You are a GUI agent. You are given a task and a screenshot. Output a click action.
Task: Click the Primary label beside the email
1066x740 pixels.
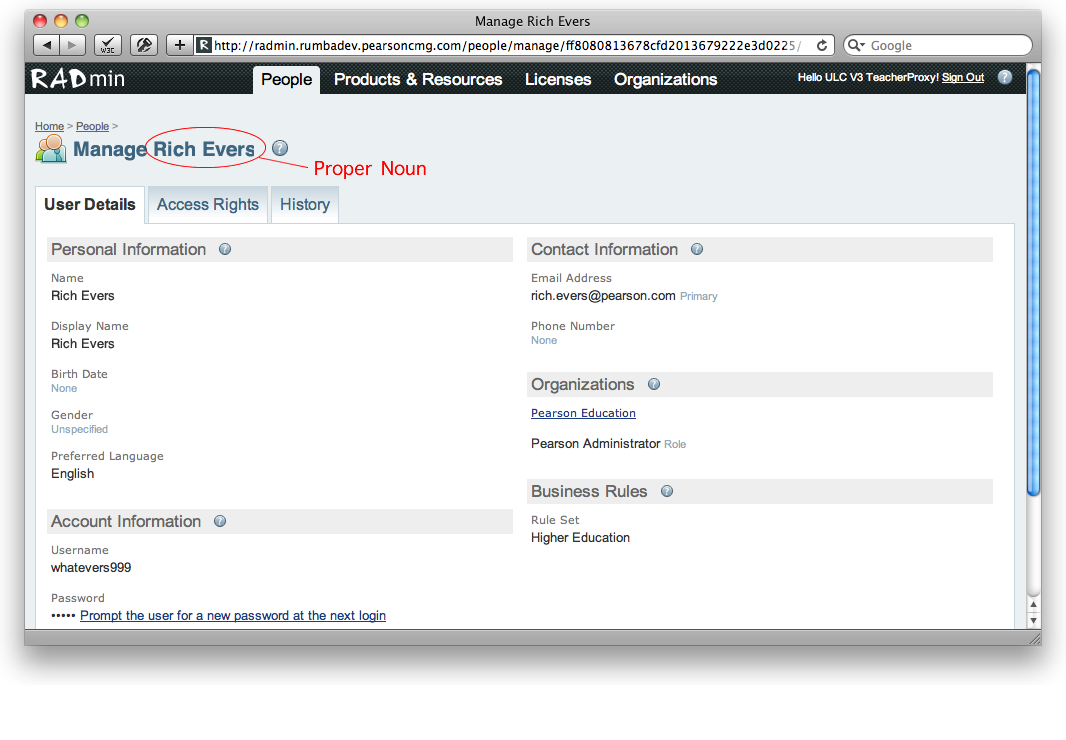coord(699,297)
